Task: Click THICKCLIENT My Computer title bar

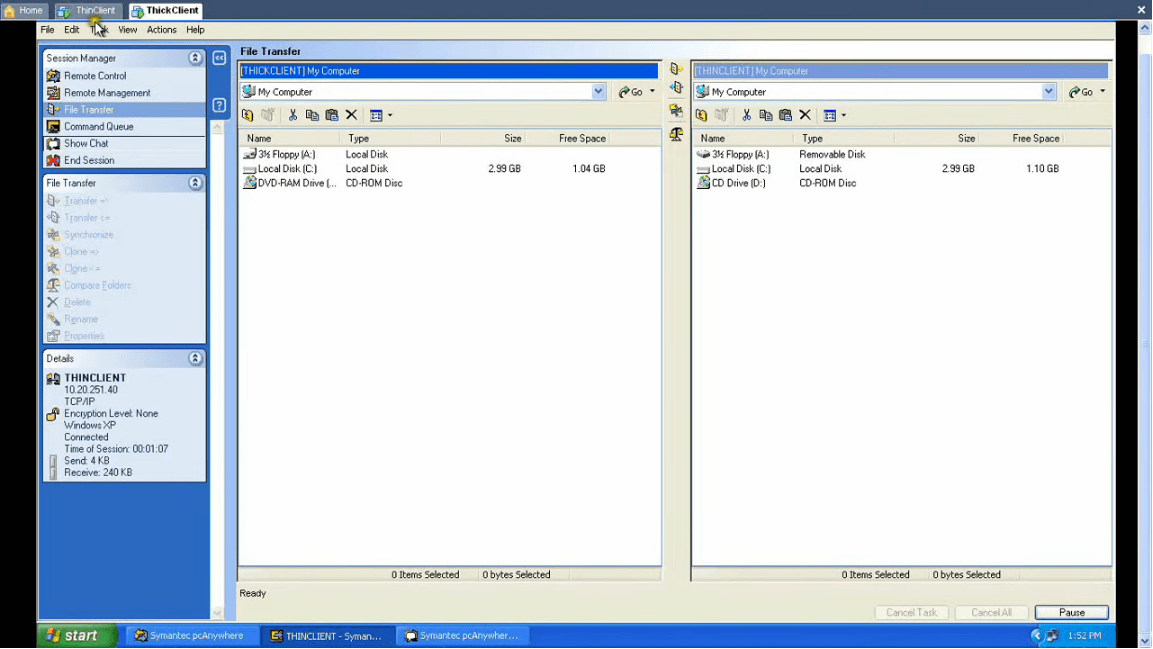Action: point(449,71)
